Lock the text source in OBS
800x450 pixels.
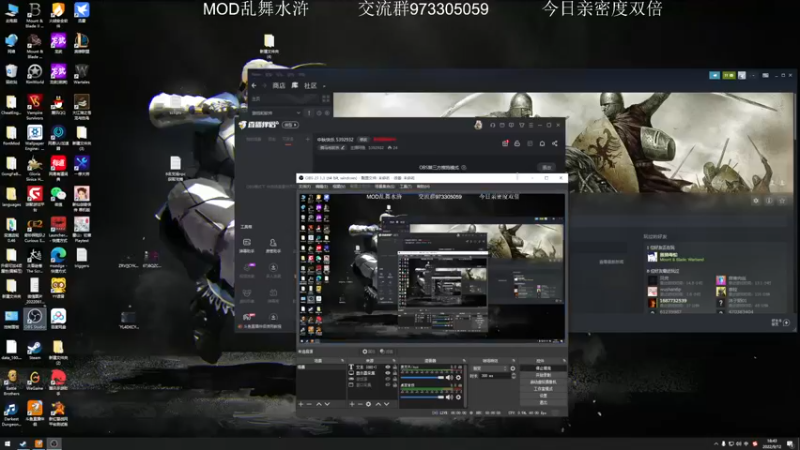(394, 367)
